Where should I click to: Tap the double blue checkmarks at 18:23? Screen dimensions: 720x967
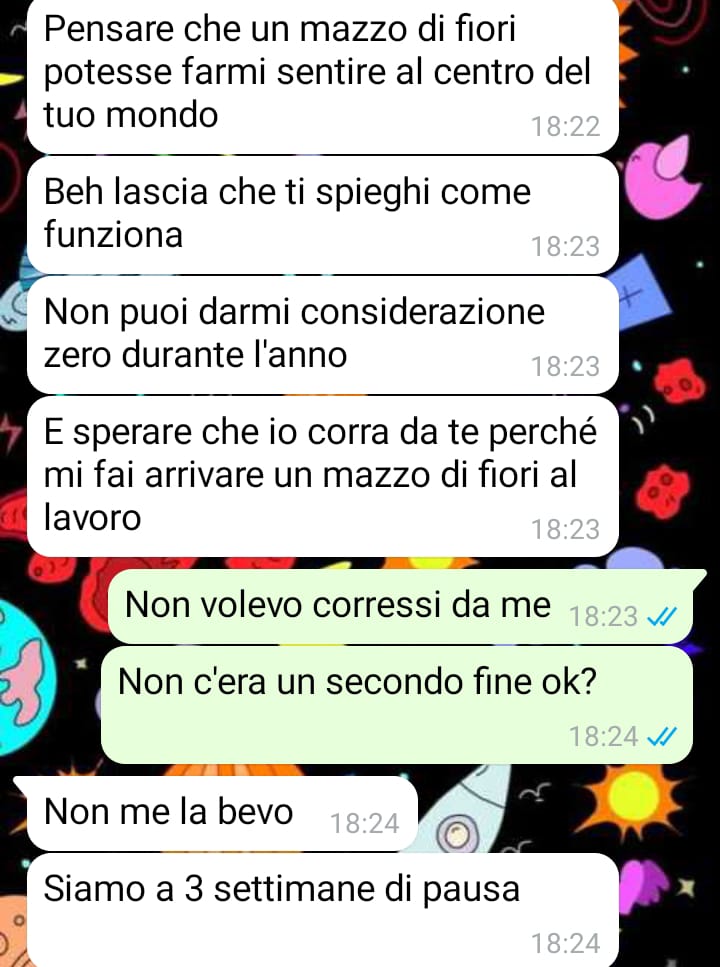coord(661,616)
